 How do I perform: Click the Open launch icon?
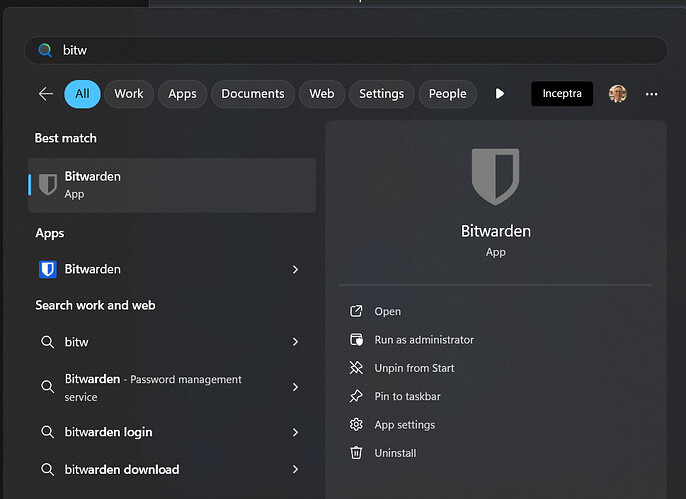click(x=356, y=311)
